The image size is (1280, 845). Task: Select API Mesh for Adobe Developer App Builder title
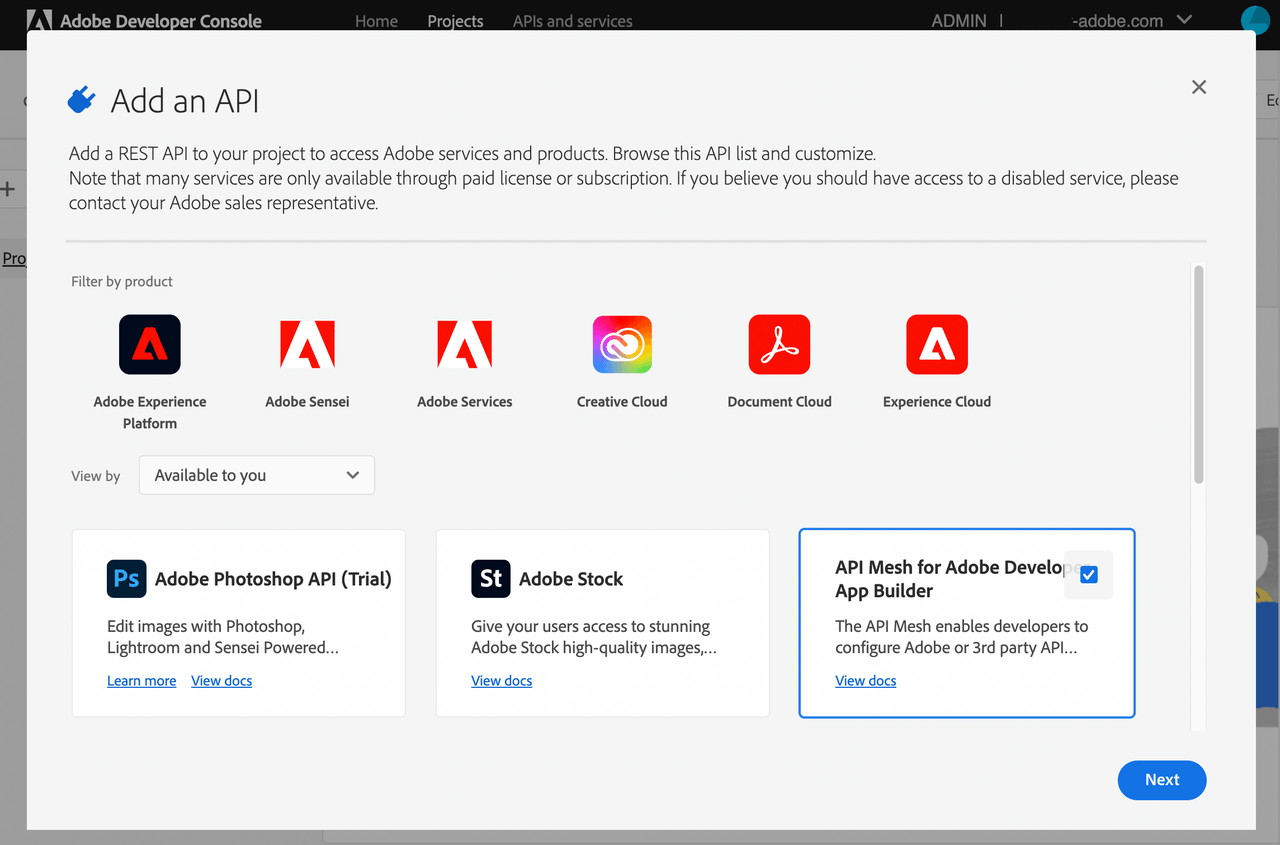coord(950,579)
